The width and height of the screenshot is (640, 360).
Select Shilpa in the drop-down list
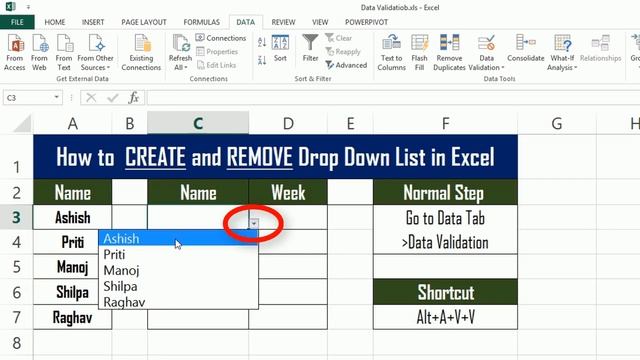(x=178, y=286)
